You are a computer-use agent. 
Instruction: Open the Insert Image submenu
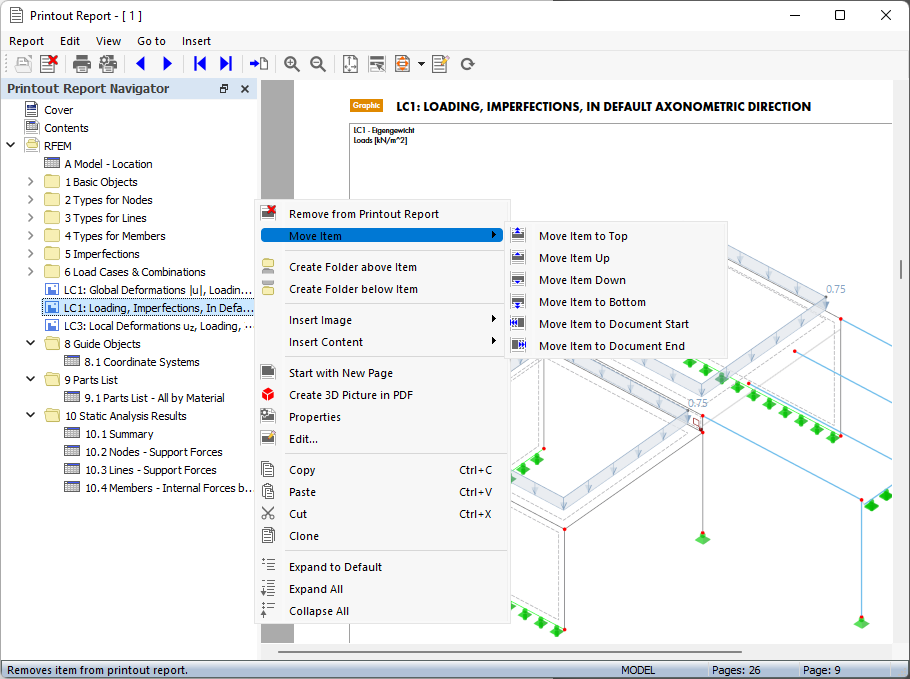pos(381,320)
